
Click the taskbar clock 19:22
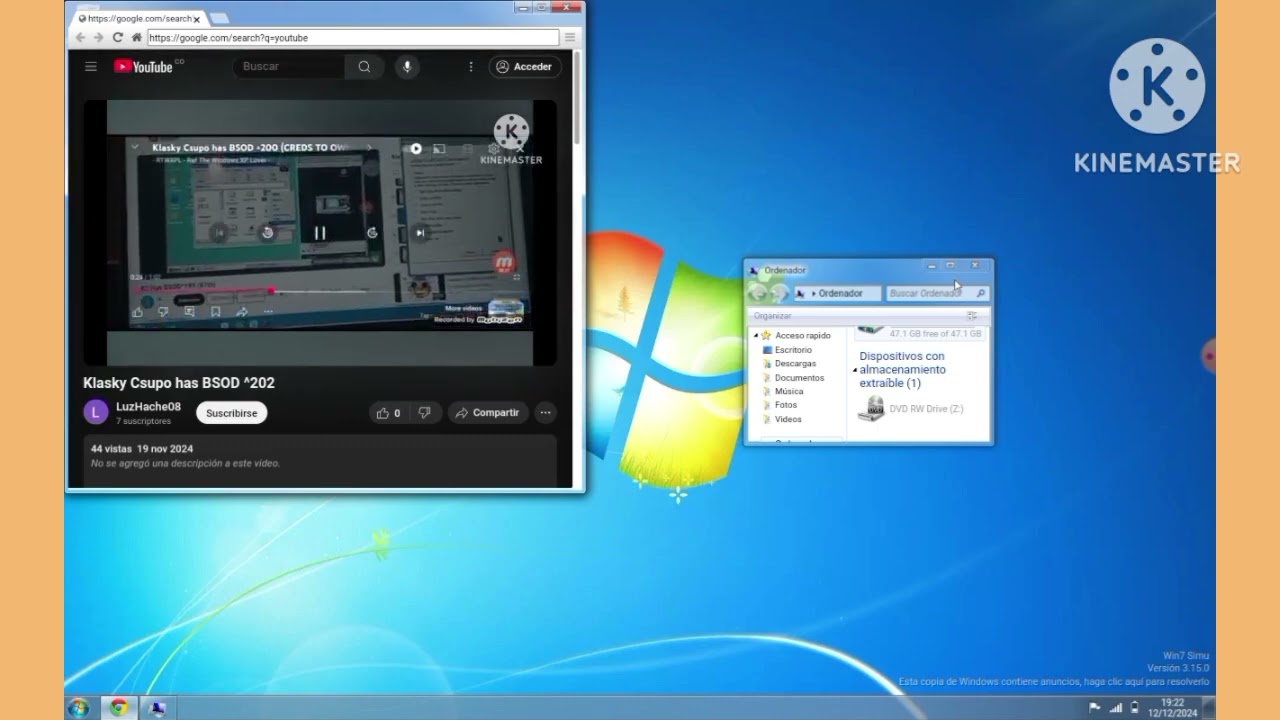tap(1172, 703)
